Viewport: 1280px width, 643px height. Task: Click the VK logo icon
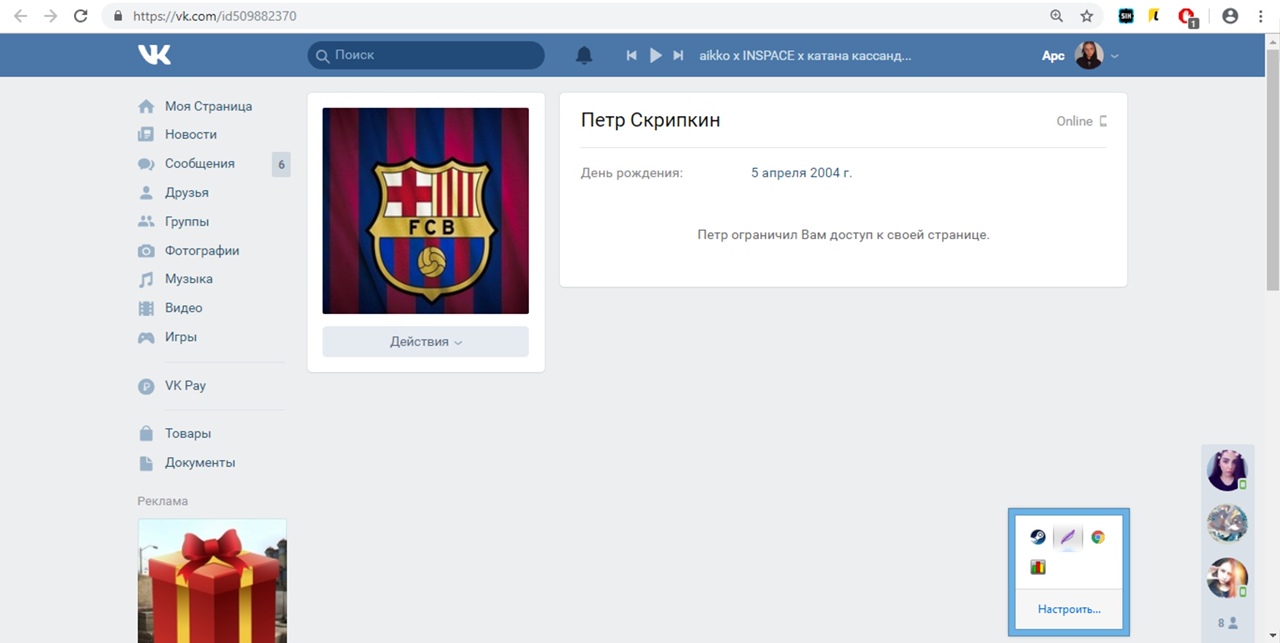click(x=154, y=55)
